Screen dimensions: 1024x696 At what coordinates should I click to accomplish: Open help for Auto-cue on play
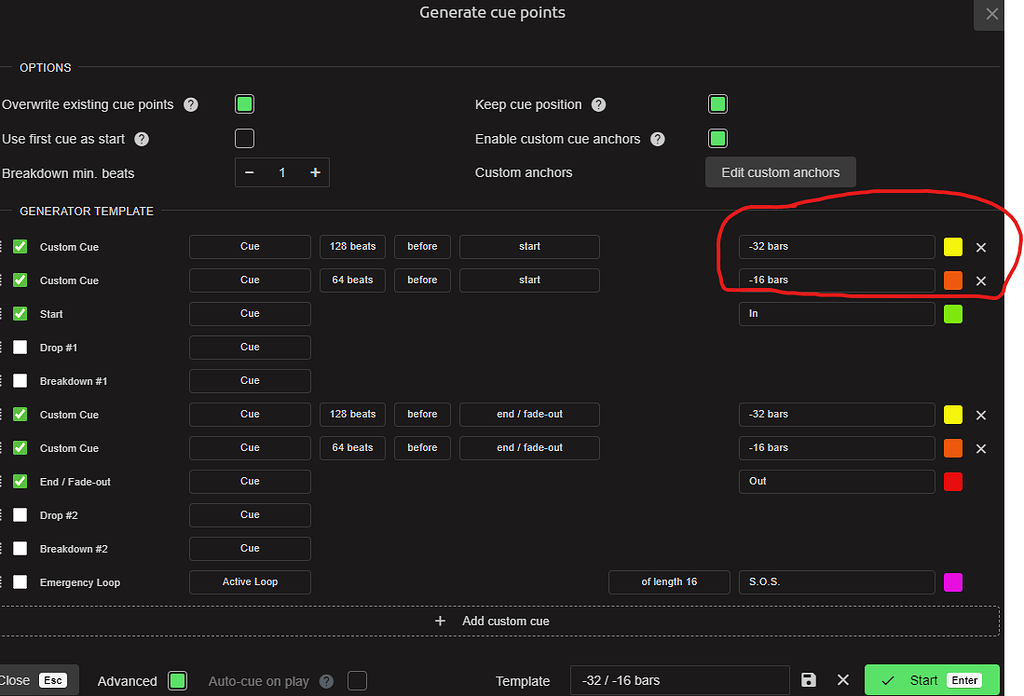pos(326,681)
